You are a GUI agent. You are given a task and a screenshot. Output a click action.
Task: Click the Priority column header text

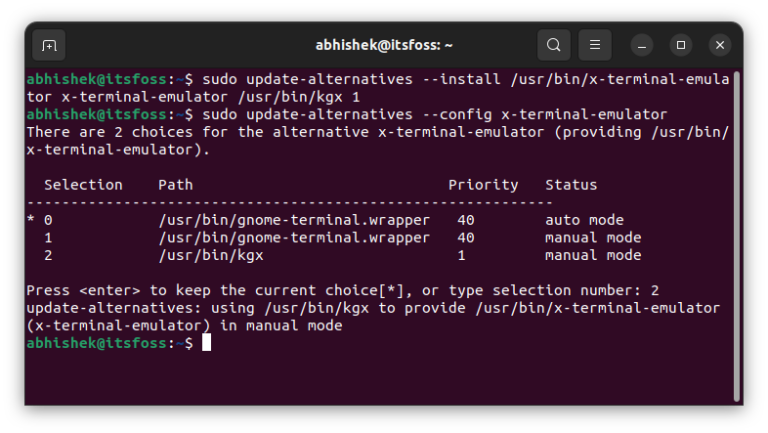point(483,185)
